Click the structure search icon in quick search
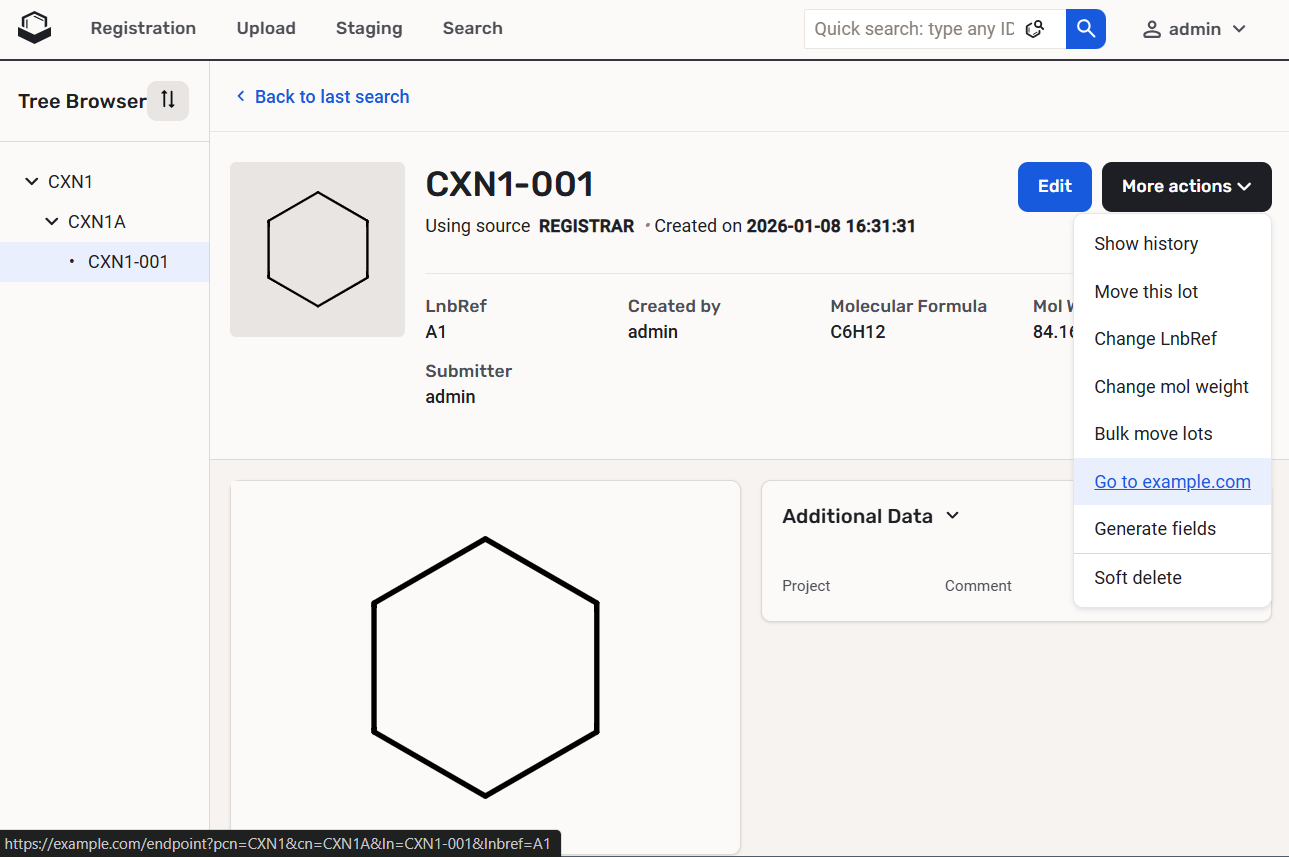Viewport: 1289px width, 857px height. pyautogui.click(x=1035, y=29)
